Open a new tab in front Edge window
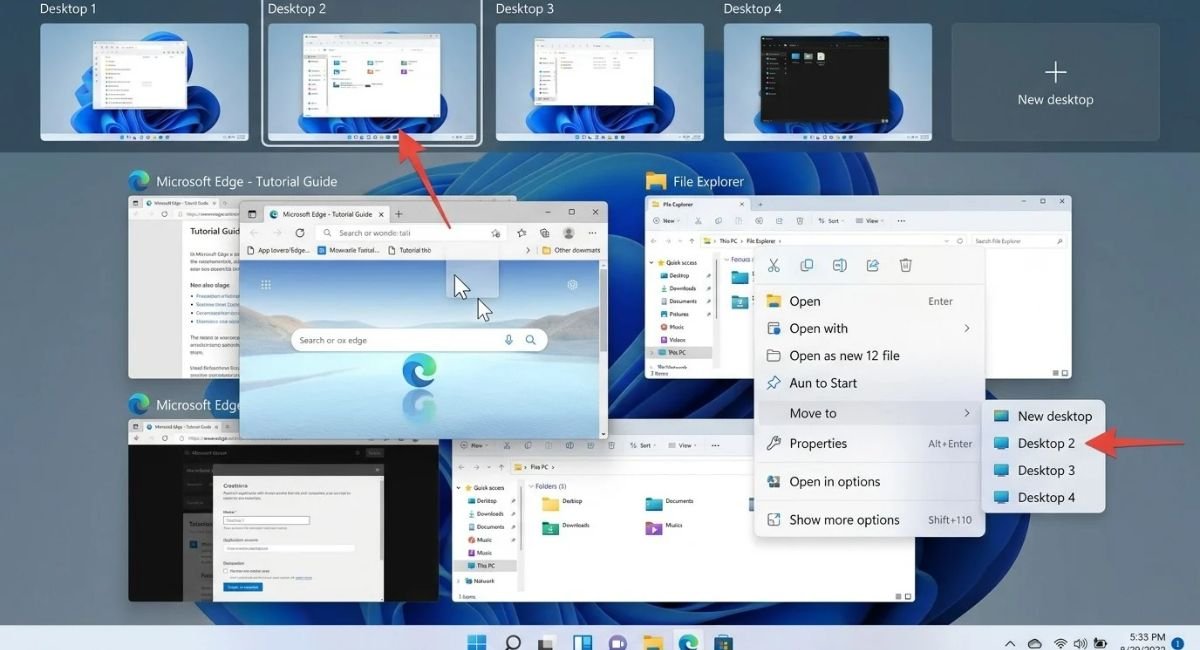This screenshot has height=650, width=1200. [398, 214]
